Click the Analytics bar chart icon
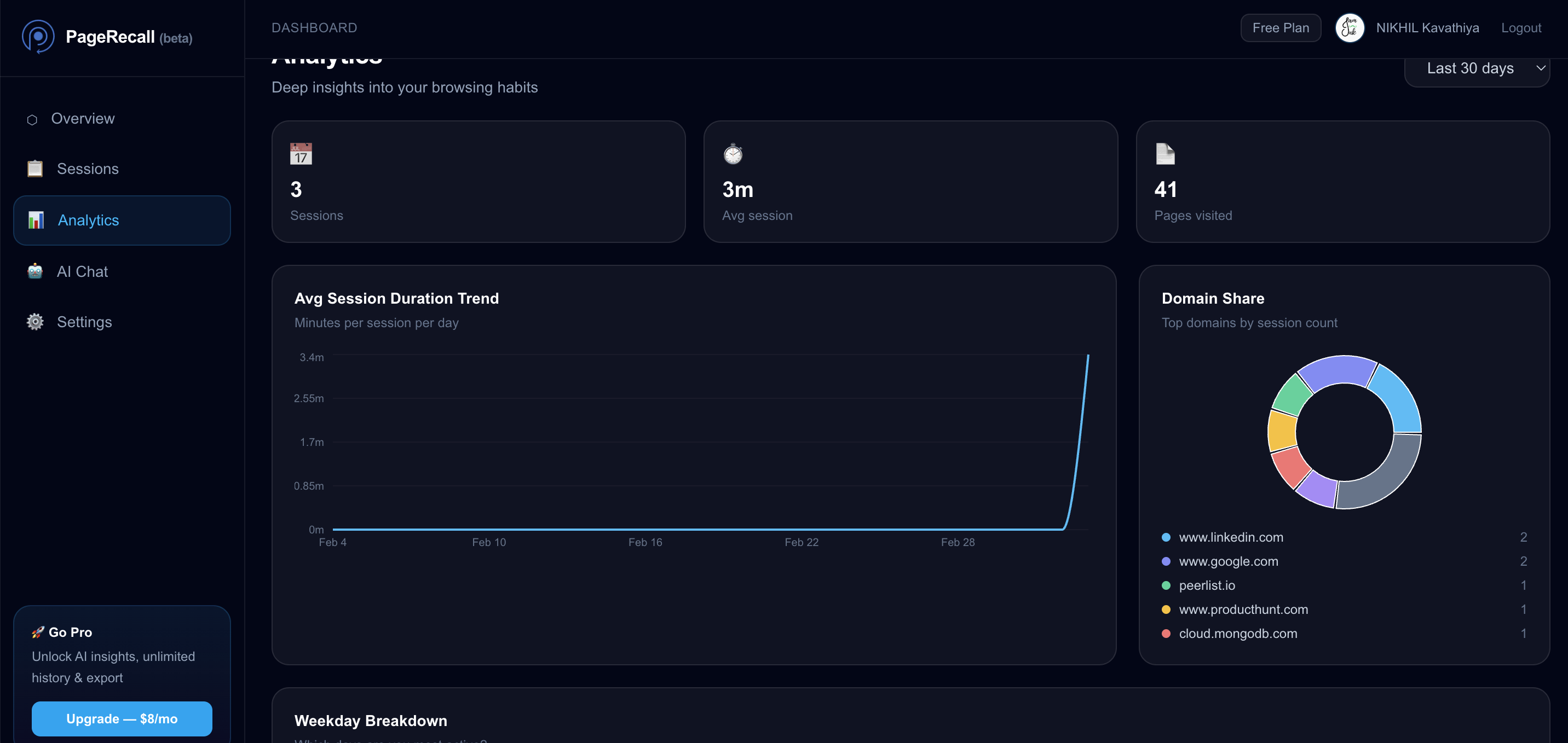This screenshot has width=1568, height=743. point(36,220)
